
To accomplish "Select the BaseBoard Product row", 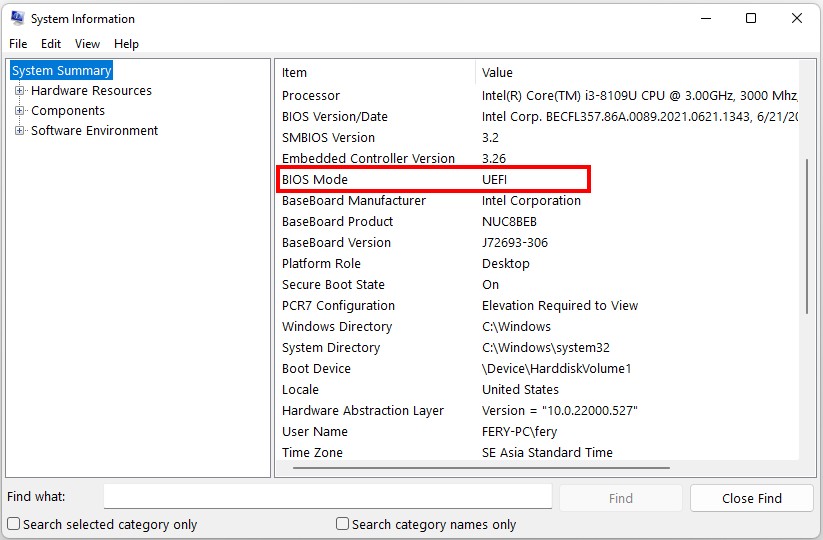I will tap(537, 221).
